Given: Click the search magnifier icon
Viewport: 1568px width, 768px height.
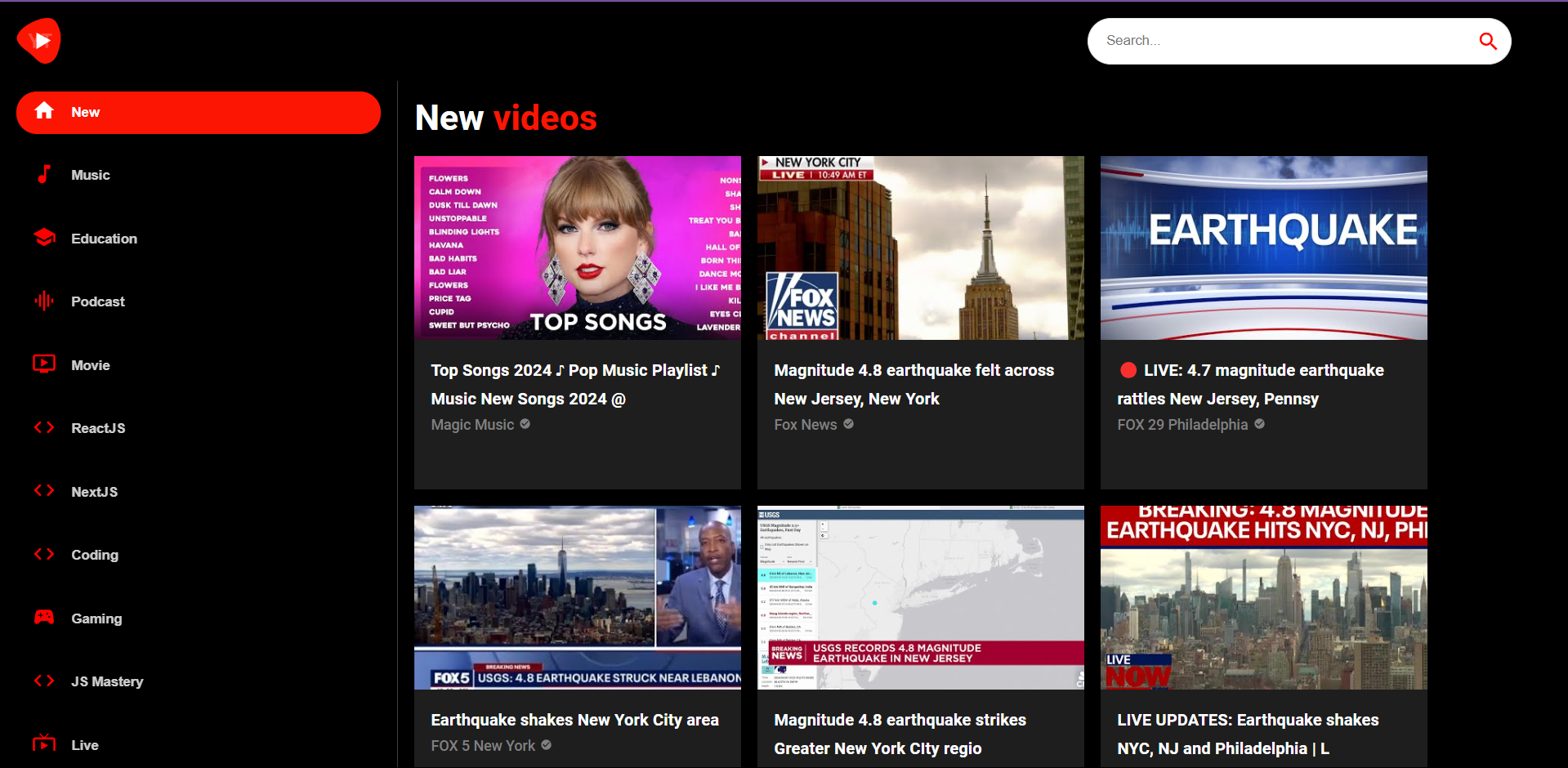Looking at the screenshot, I should (x=1487, y=41).
